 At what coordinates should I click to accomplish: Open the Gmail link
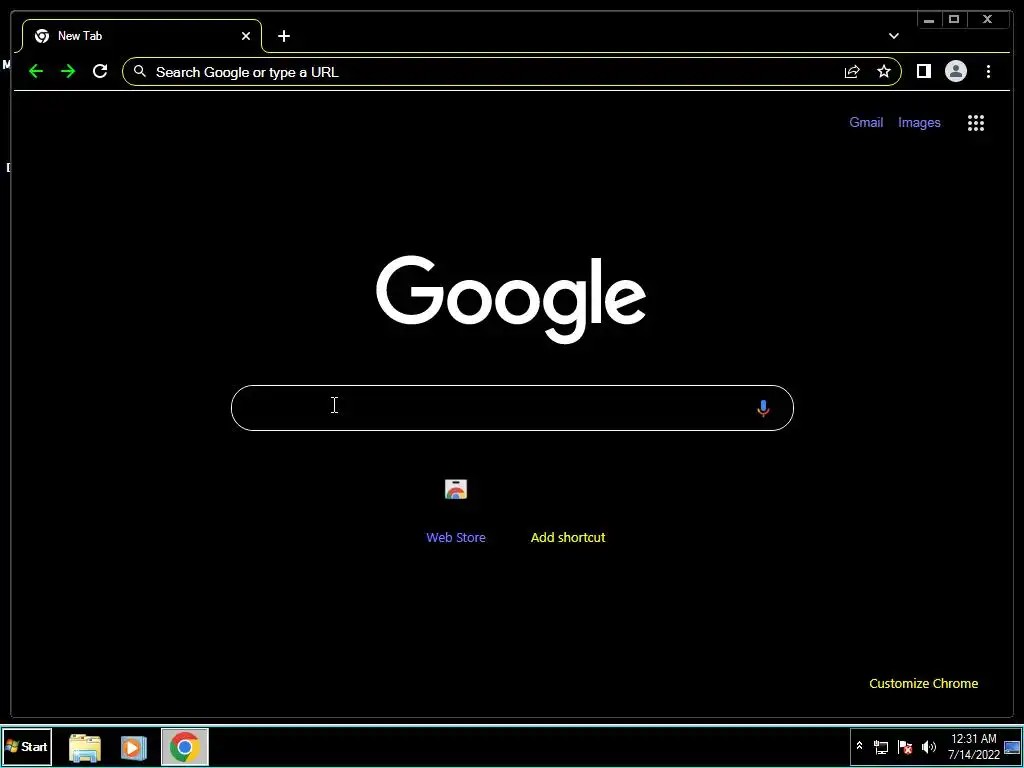866,122
